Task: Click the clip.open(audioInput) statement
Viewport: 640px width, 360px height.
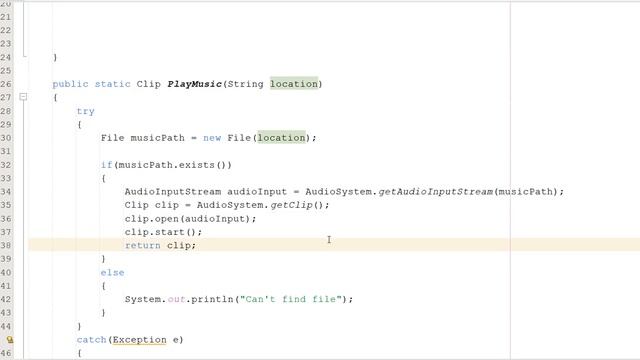Action: (190, 219)
